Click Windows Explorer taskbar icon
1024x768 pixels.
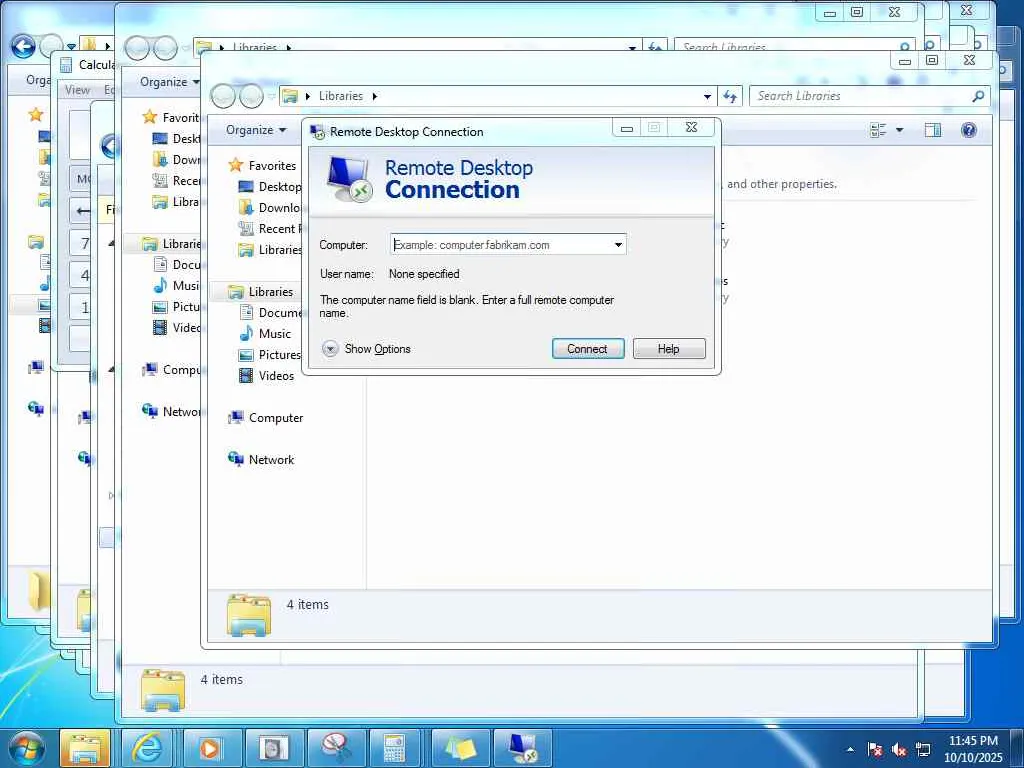(85, 748)
